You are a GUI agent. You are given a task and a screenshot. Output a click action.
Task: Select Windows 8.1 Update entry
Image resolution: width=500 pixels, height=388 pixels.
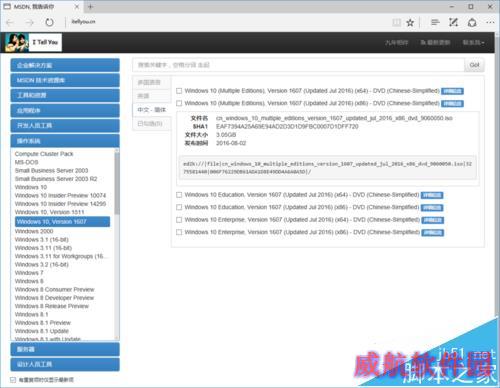pyautogui.click(x=42, y=331)
